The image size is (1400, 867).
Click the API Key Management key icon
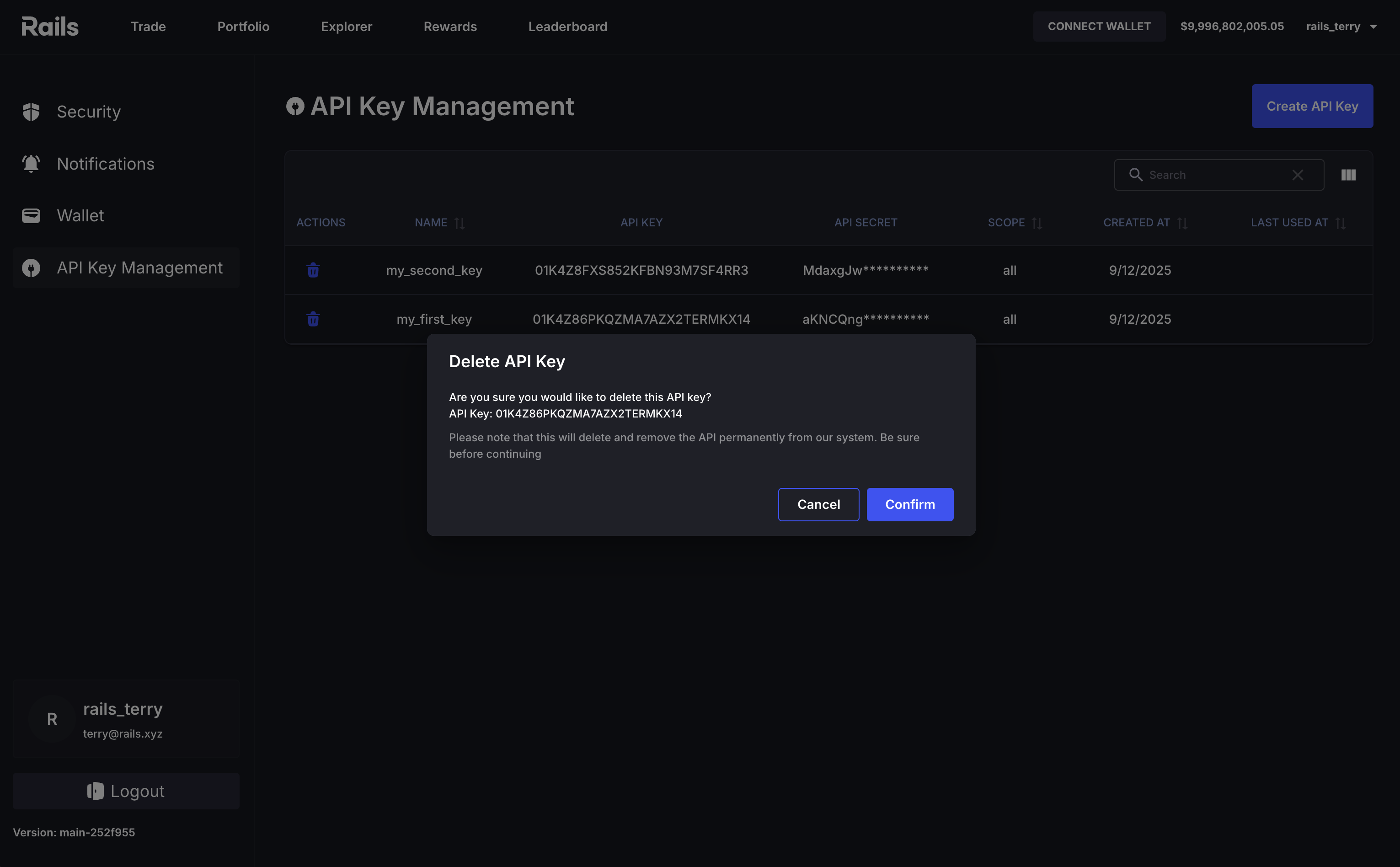[31, 268]
